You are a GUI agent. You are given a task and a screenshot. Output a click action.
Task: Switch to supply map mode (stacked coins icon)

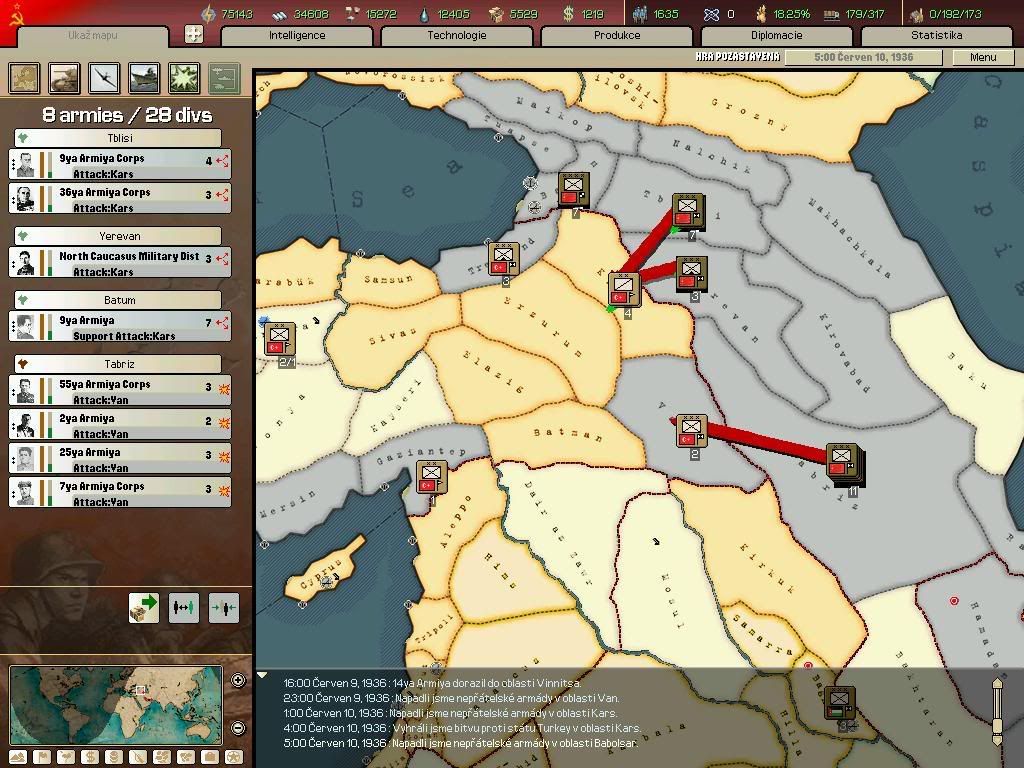click(114, 758)
